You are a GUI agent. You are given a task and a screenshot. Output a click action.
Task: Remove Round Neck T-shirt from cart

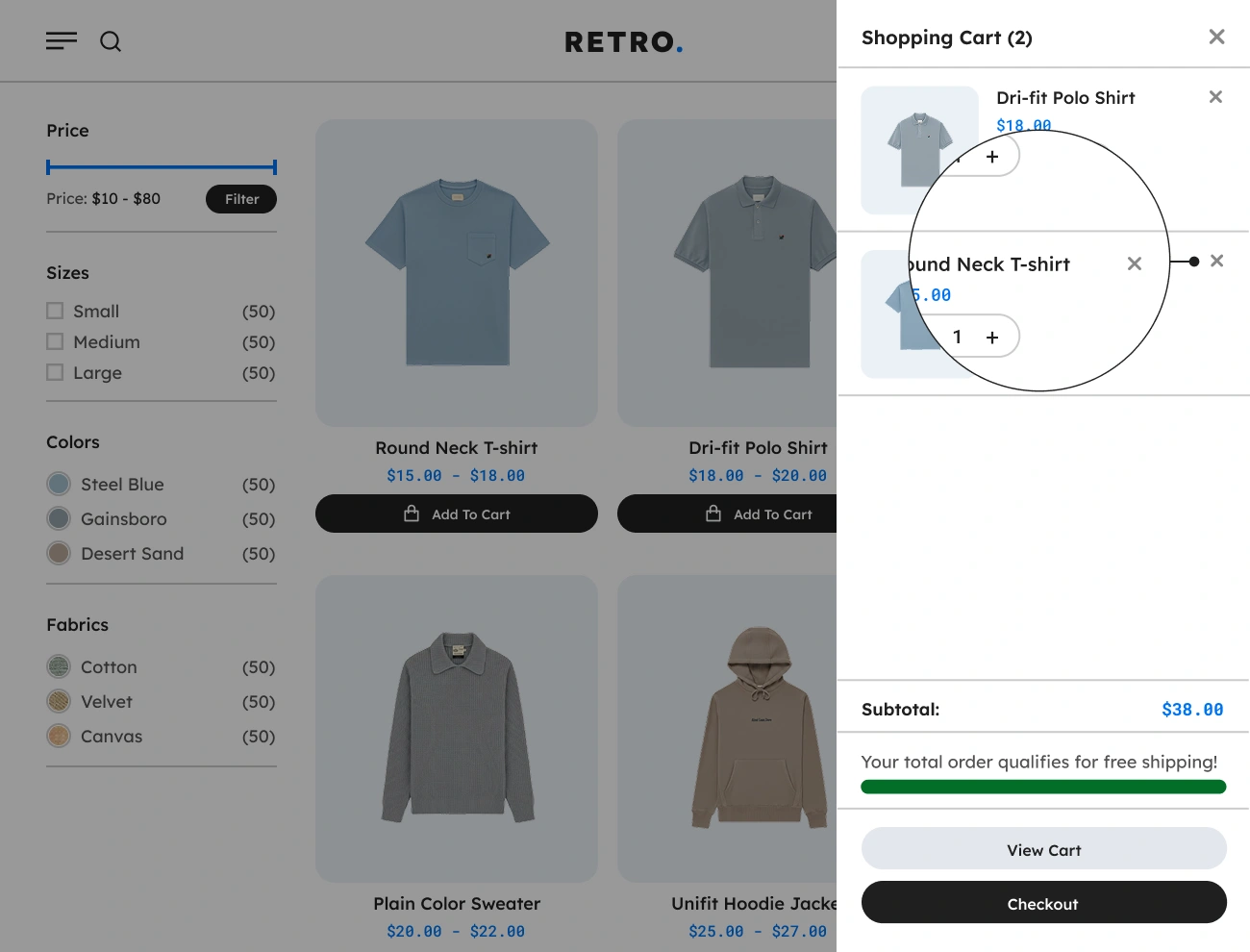(1216, 261)
